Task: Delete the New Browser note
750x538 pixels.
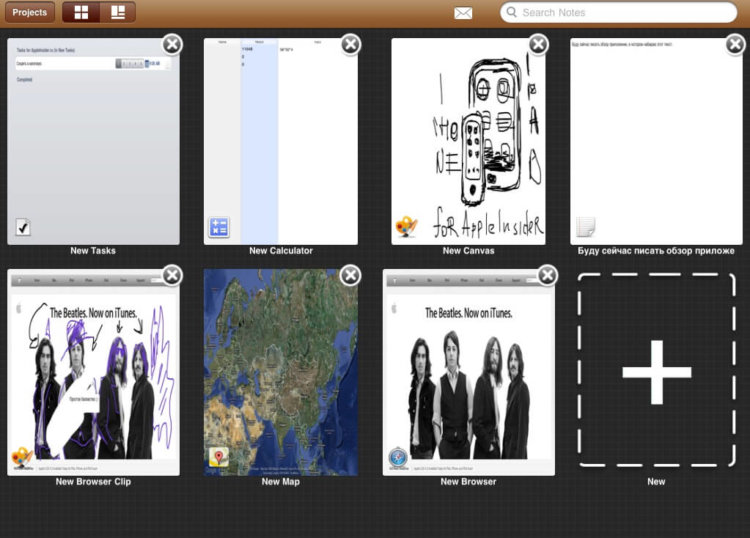Action: [547, 275]
